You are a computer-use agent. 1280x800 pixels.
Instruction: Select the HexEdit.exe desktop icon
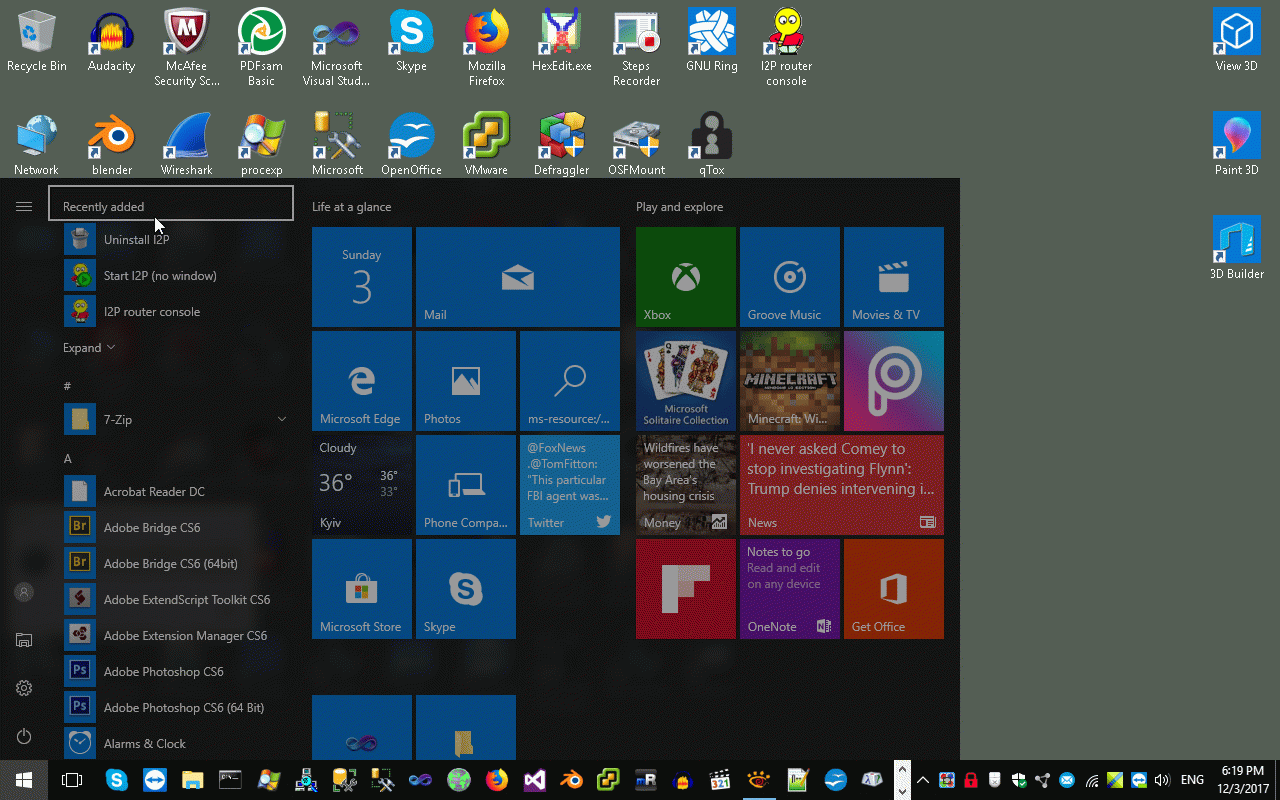[561, 41]
